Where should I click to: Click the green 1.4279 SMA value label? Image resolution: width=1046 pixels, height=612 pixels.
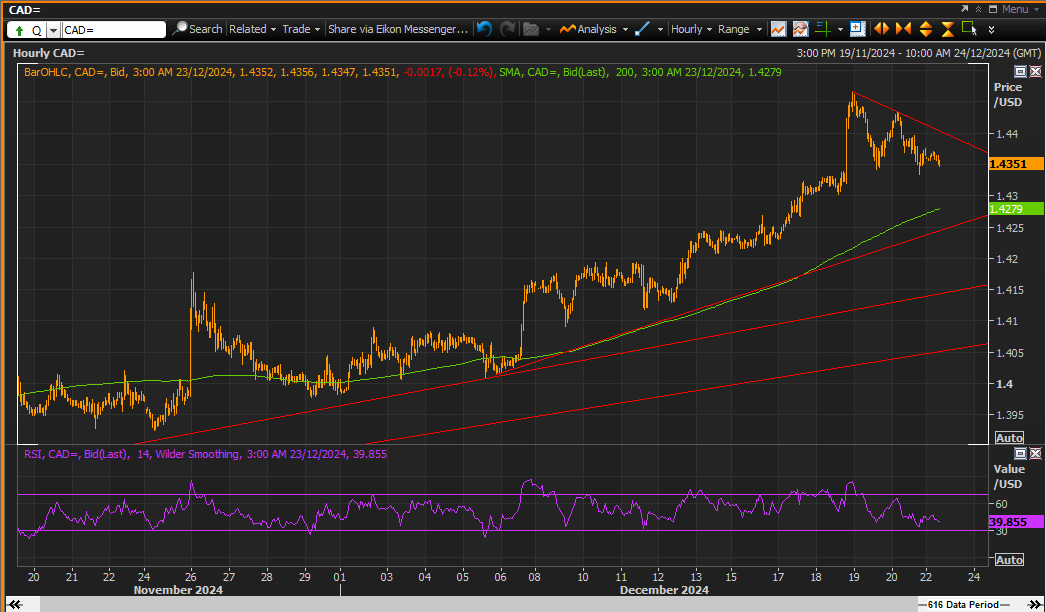[1015, 209]
